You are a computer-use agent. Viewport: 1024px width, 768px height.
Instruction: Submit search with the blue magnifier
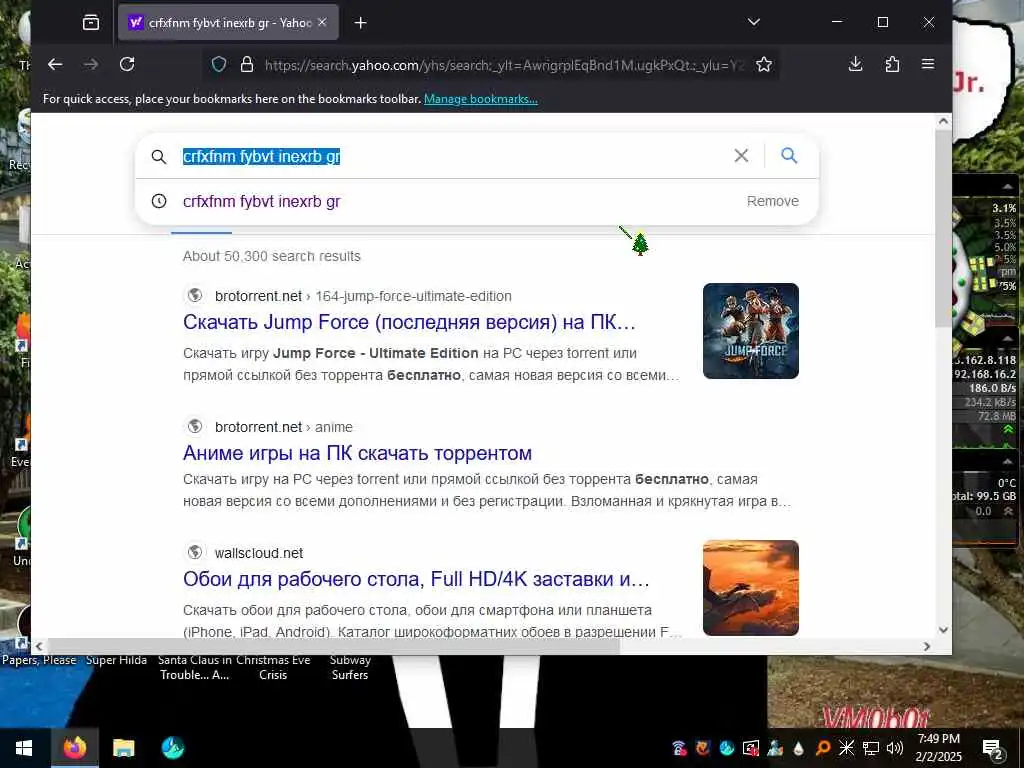pyautogui.click(x=789, y=155)
